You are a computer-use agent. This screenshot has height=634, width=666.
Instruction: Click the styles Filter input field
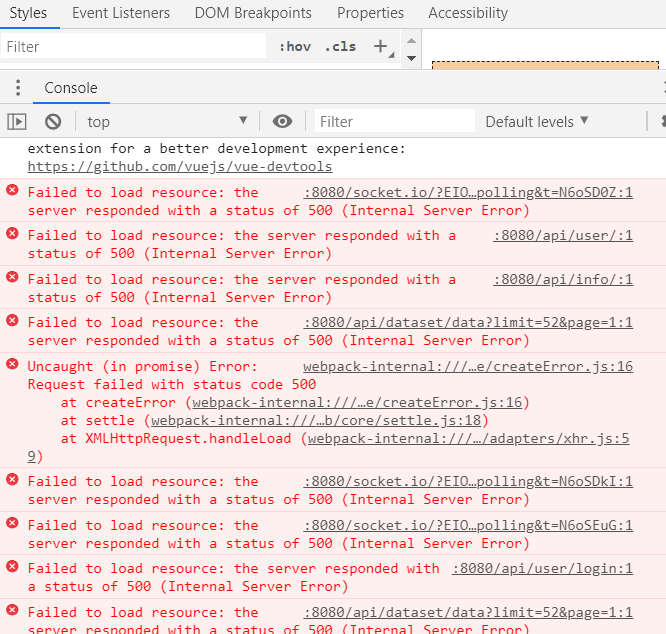click(133, 46)
